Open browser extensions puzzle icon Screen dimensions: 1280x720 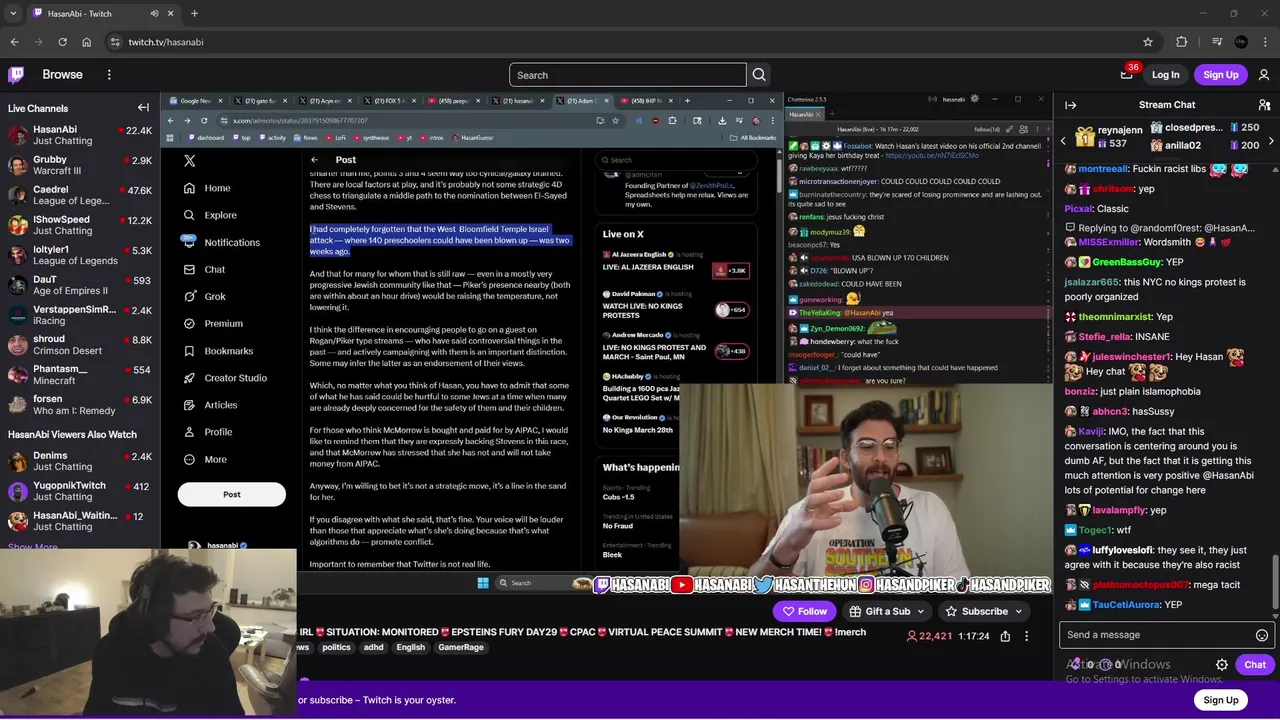tap(1182, 42)
